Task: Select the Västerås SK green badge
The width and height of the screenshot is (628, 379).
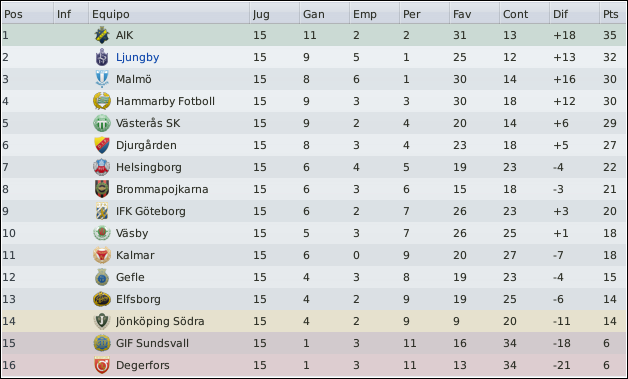Action: click(102, 123)
